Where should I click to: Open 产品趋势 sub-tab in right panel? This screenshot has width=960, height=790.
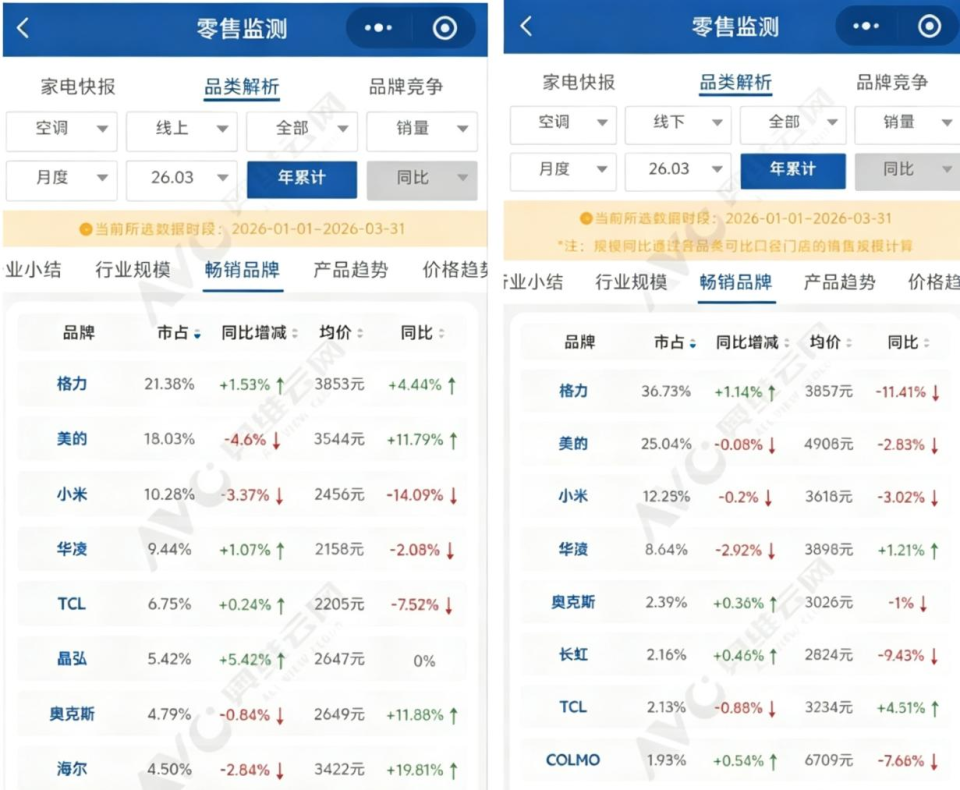click(x=839, y=282)
